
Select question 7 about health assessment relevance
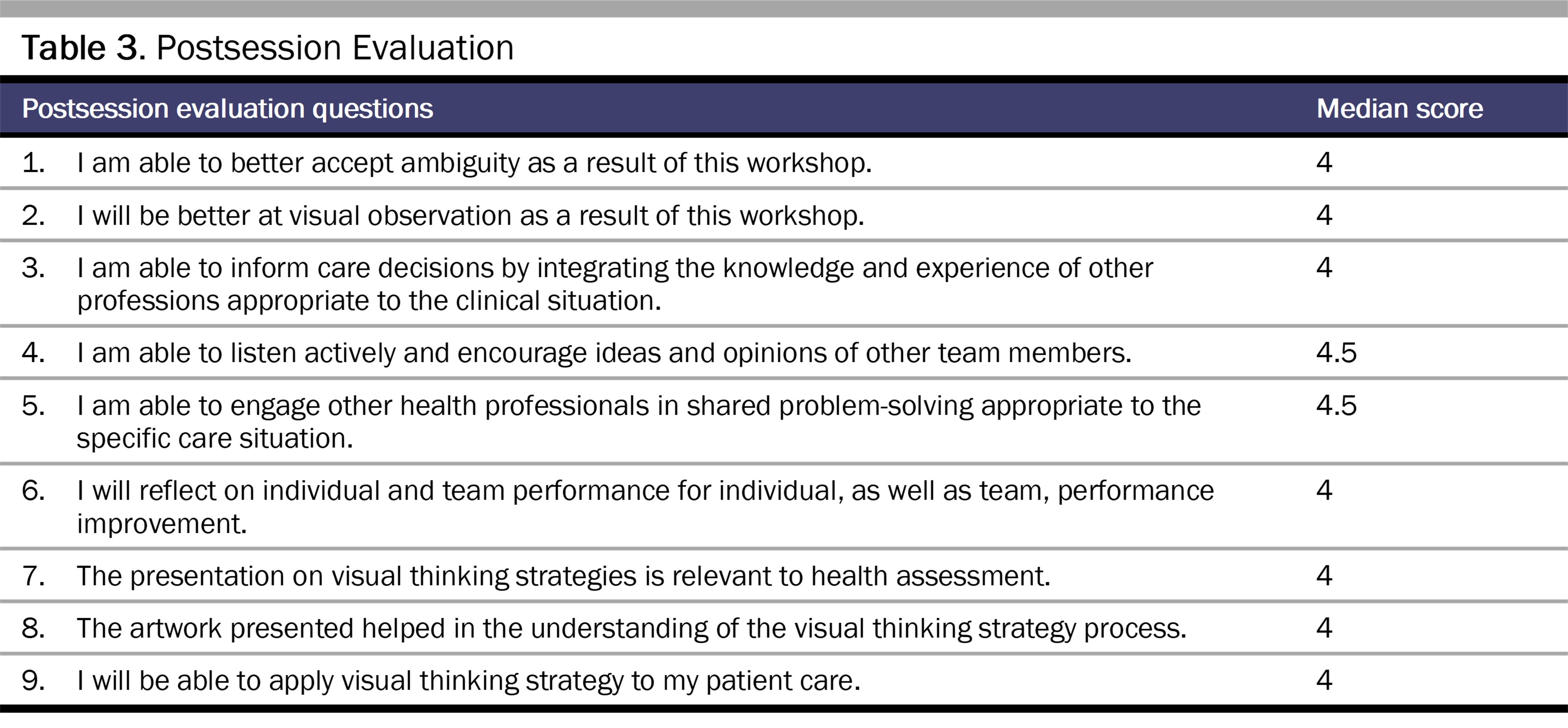coord(564,576)
